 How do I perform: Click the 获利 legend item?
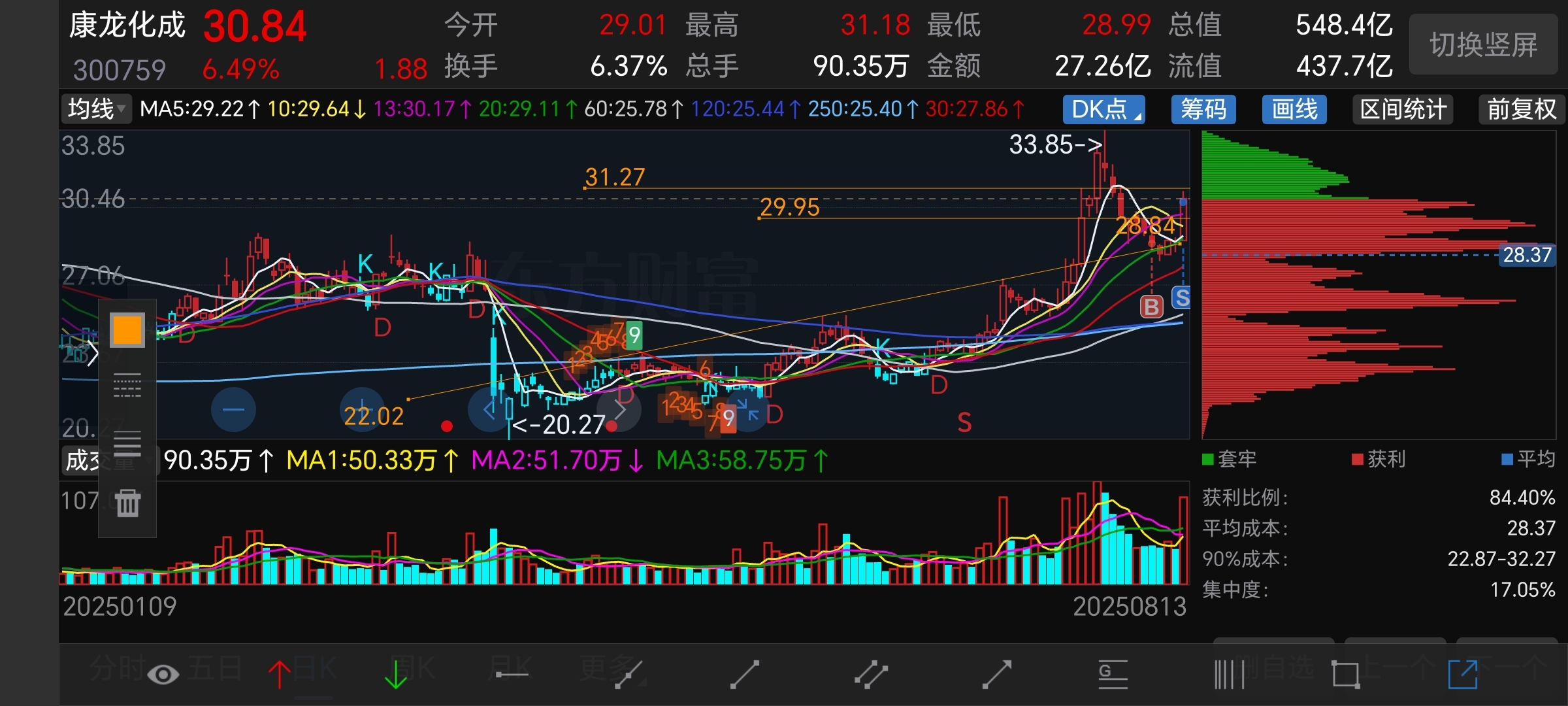1379,459
